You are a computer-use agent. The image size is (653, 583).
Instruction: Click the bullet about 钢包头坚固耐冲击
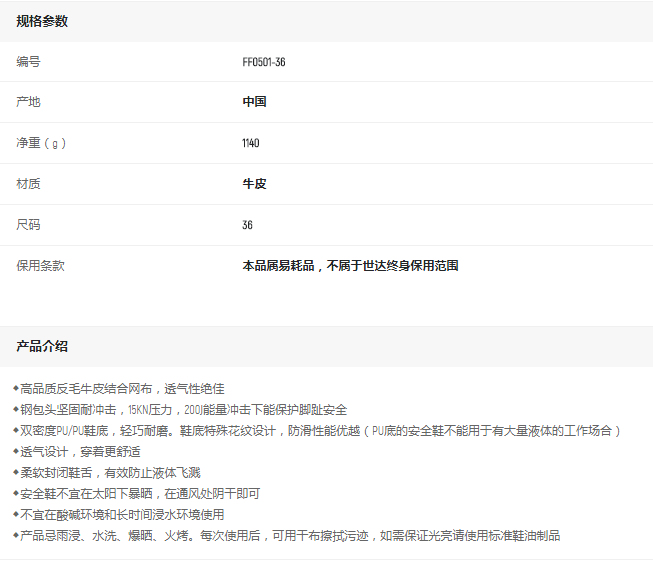pyautogui.click(x=182, y=409)
